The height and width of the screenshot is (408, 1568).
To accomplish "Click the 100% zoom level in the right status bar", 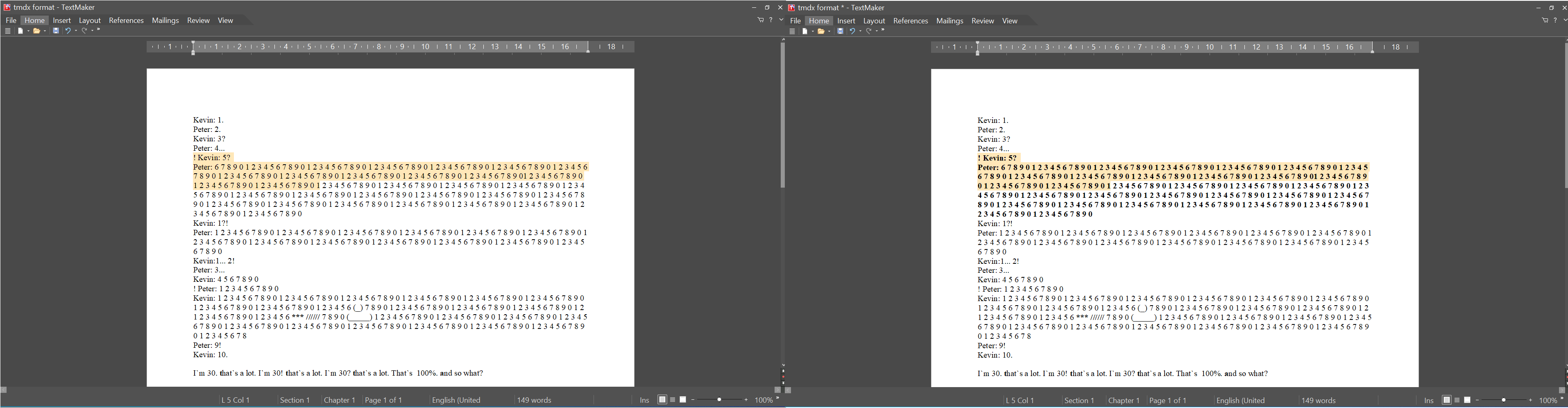I will pyautogui.click(x=1548, y=400).
